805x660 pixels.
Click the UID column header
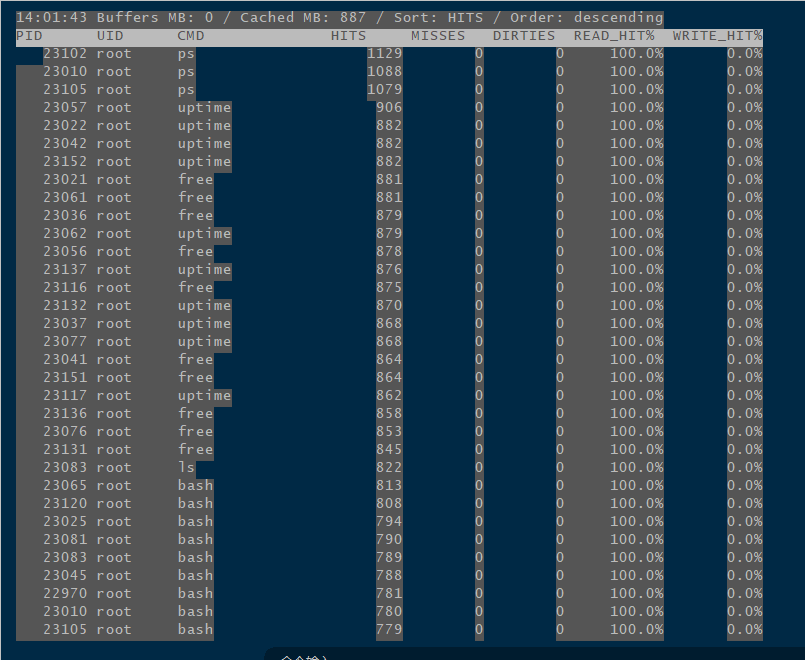coord(110,36)
